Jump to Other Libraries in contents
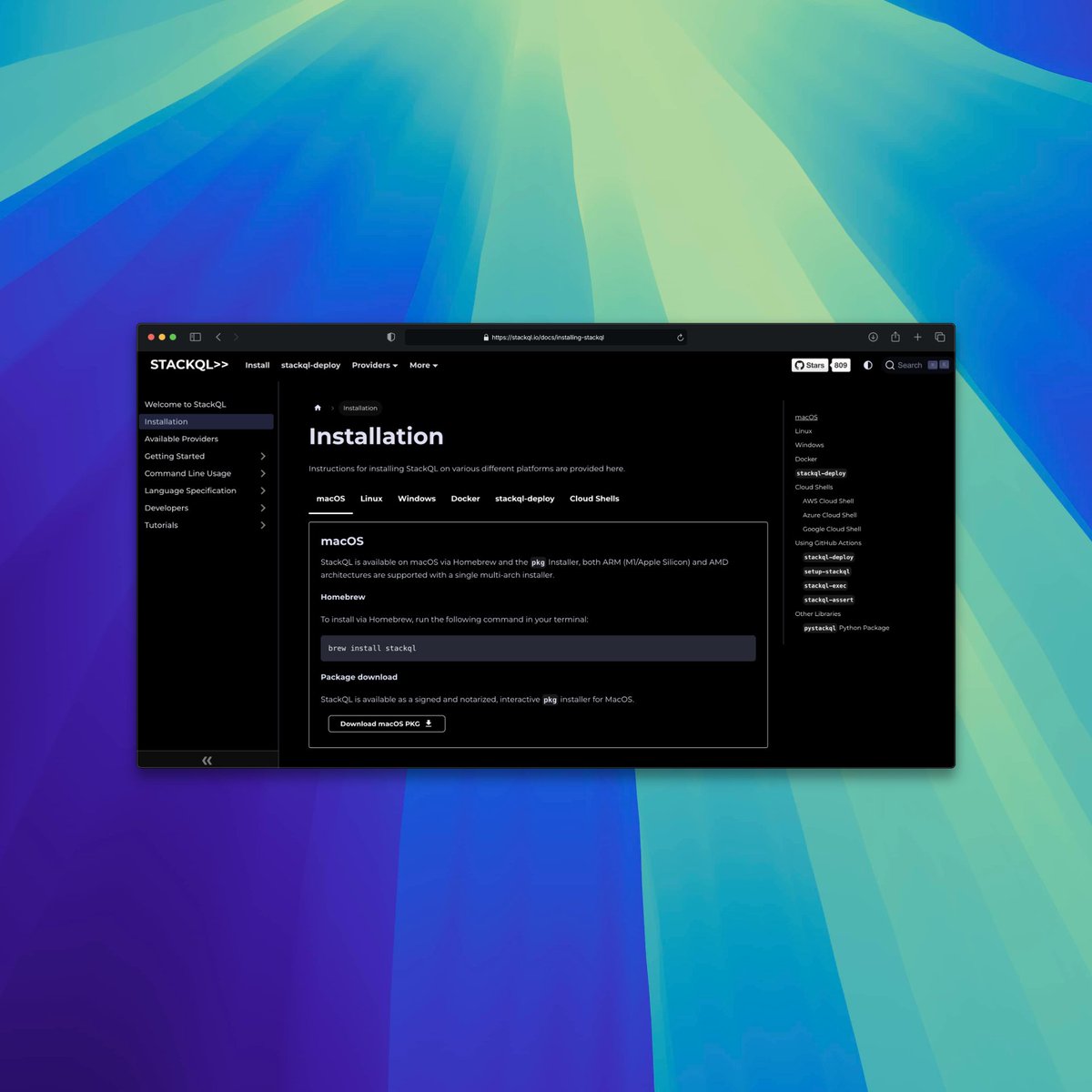This screenshot has height=1092, width=1092. [818, 614]
